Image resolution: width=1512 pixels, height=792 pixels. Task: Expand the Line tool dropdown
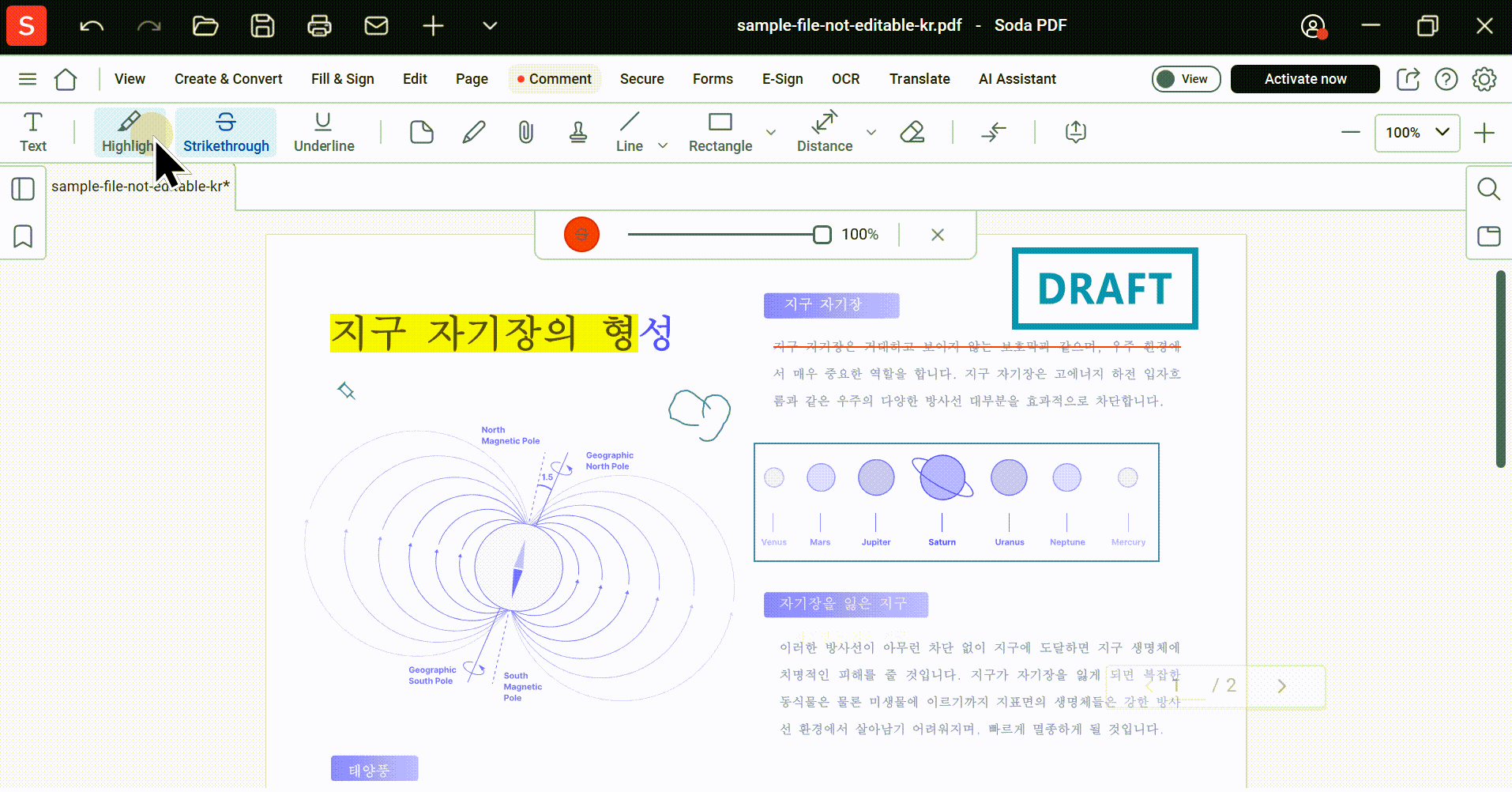(x=663, y=146)
